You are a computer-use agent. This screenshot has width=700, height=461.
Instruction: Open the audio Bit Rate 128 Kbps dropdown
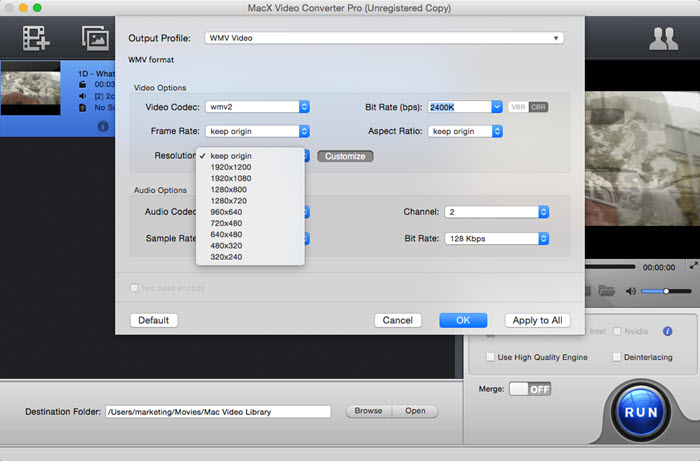pyautogui.click(x=496, y=239)
